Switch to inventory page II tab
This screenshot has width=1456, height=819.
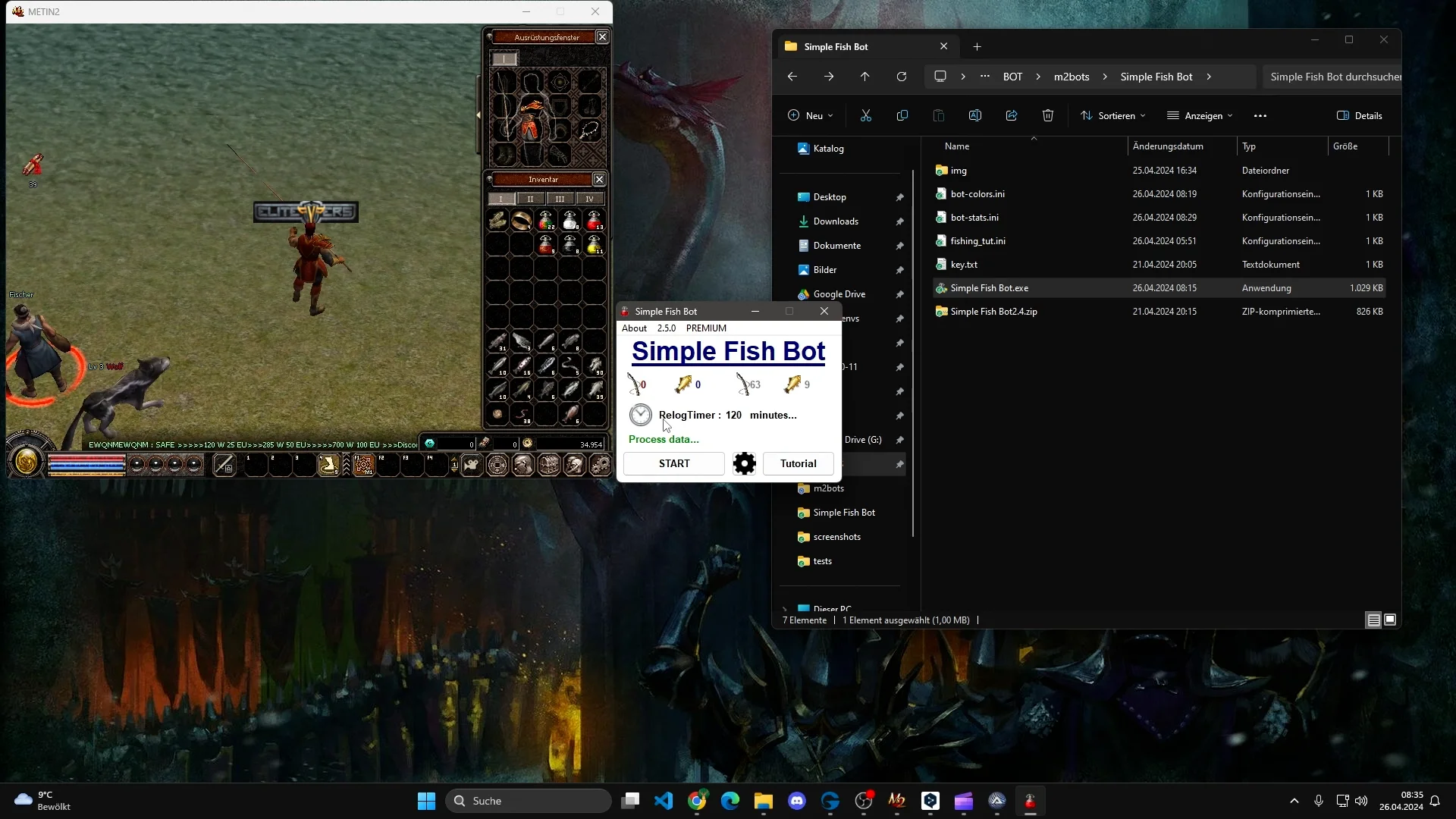click(x=530, y=199)
